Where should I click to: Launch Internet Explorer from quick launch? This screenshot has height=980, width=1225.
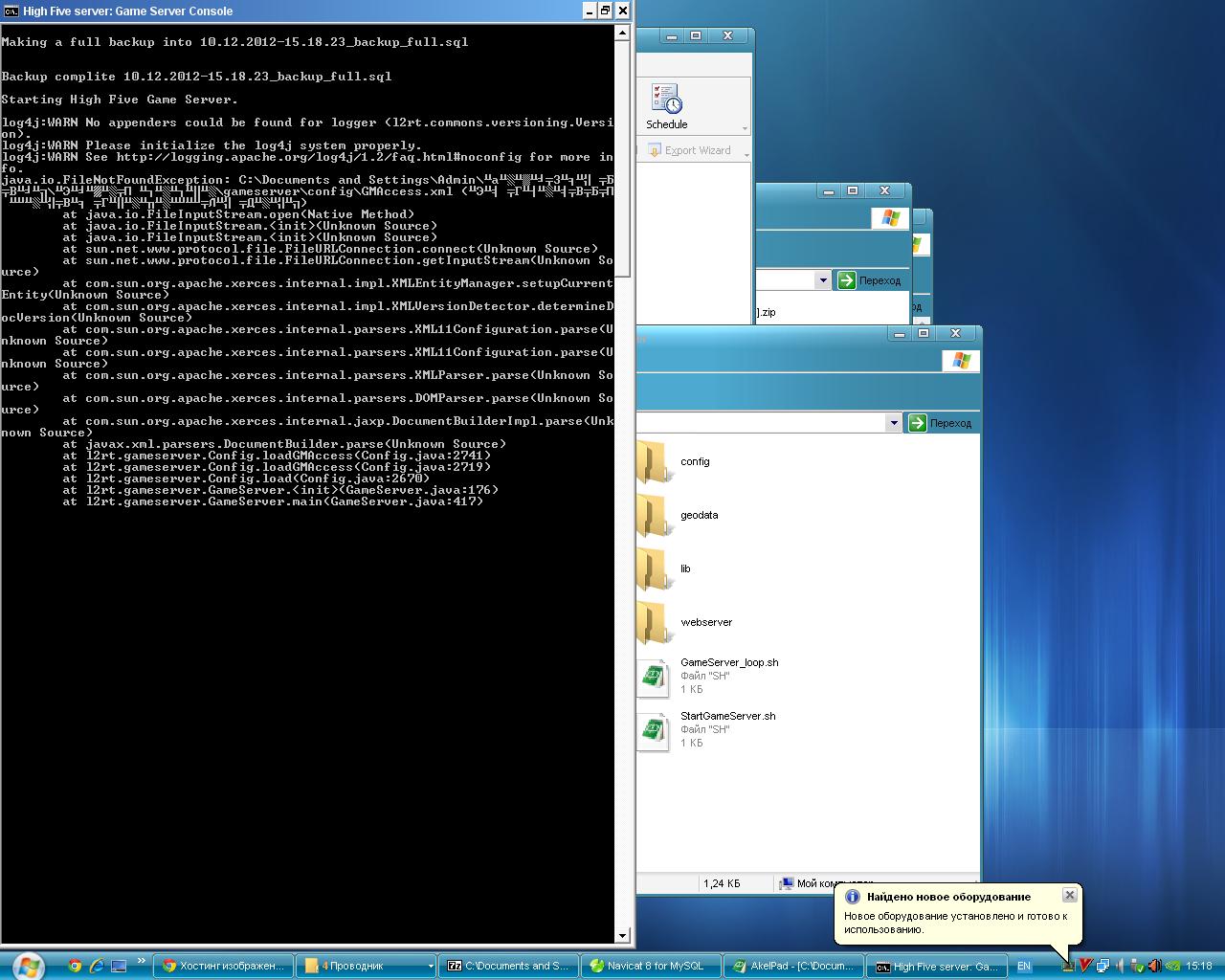coord(97,966)
